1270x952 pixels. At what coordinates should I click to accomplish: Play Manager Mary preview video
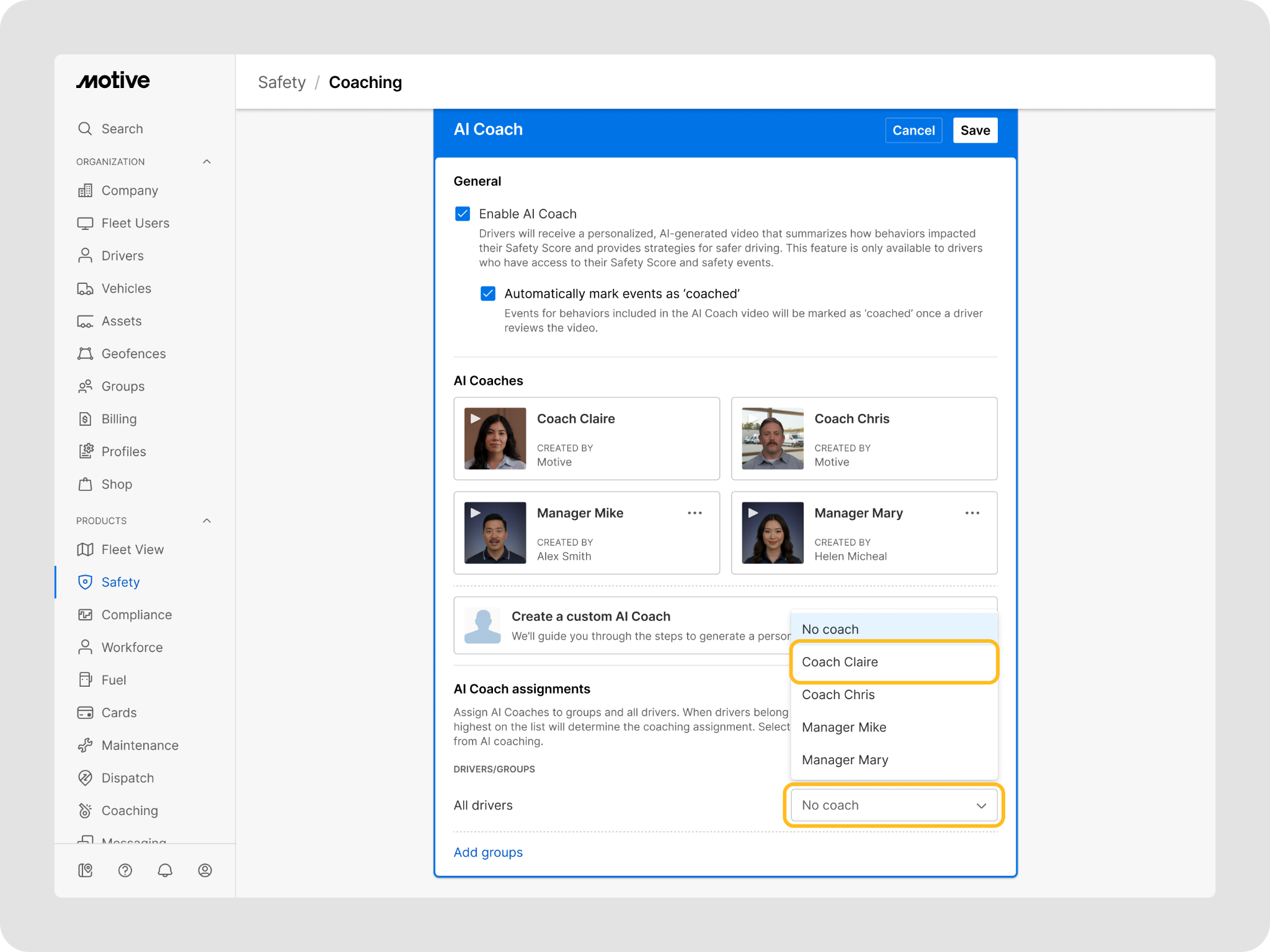(x=753, y=513)
